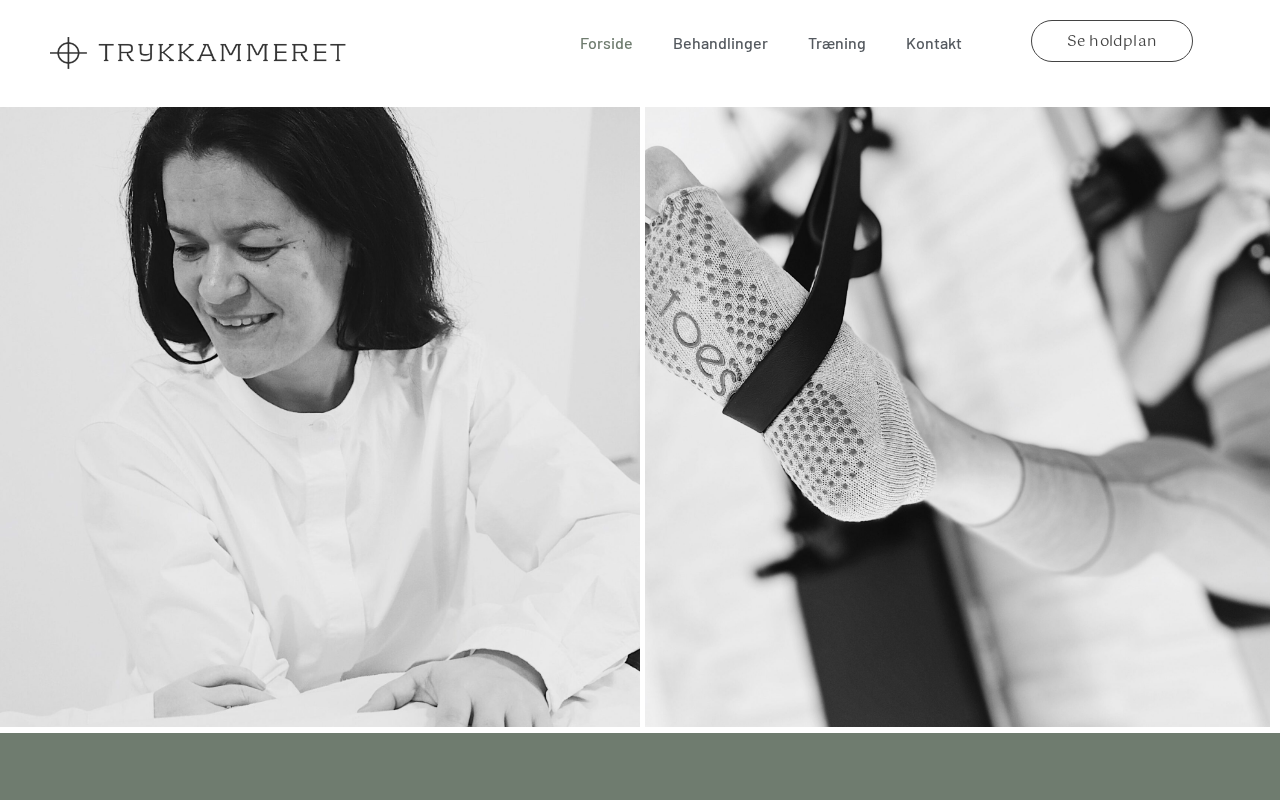Open the Behandlinger menu item
Image resolution: width=1280 pixels, height=800 pixels.
(x=720, y=43)
